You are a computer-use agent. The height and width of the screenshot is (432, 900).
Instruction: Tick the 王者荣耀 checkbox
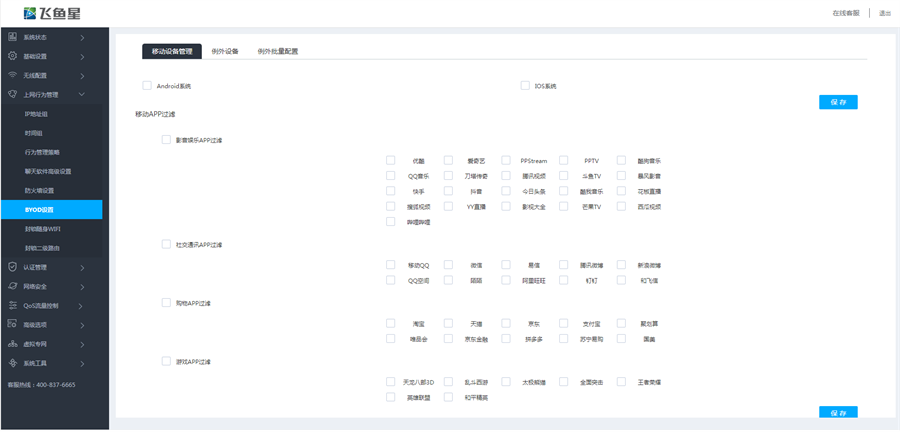tap(622, 382)
